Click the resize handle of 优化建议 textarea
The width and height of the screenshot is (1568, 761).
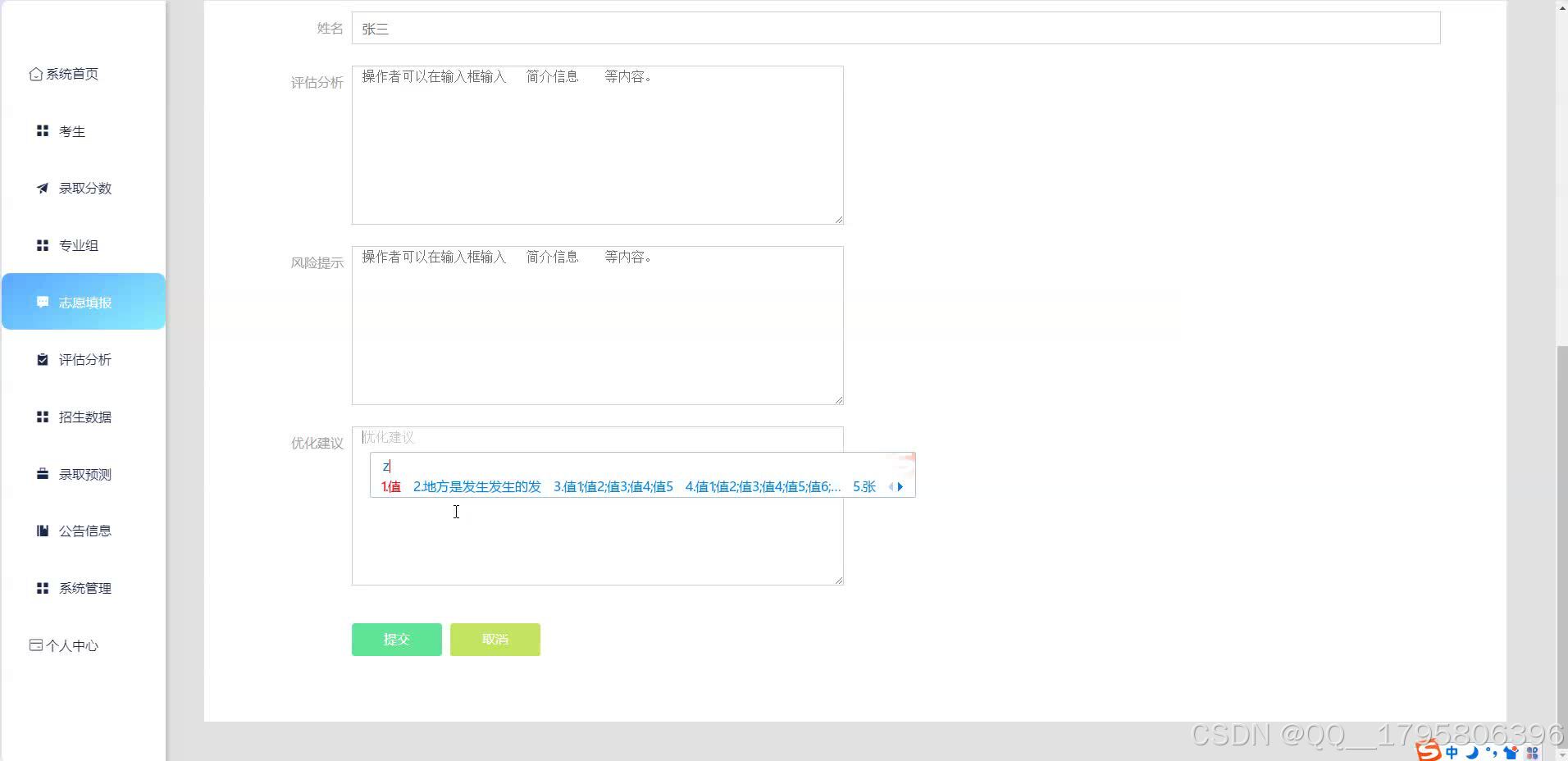tap(838, 580)
